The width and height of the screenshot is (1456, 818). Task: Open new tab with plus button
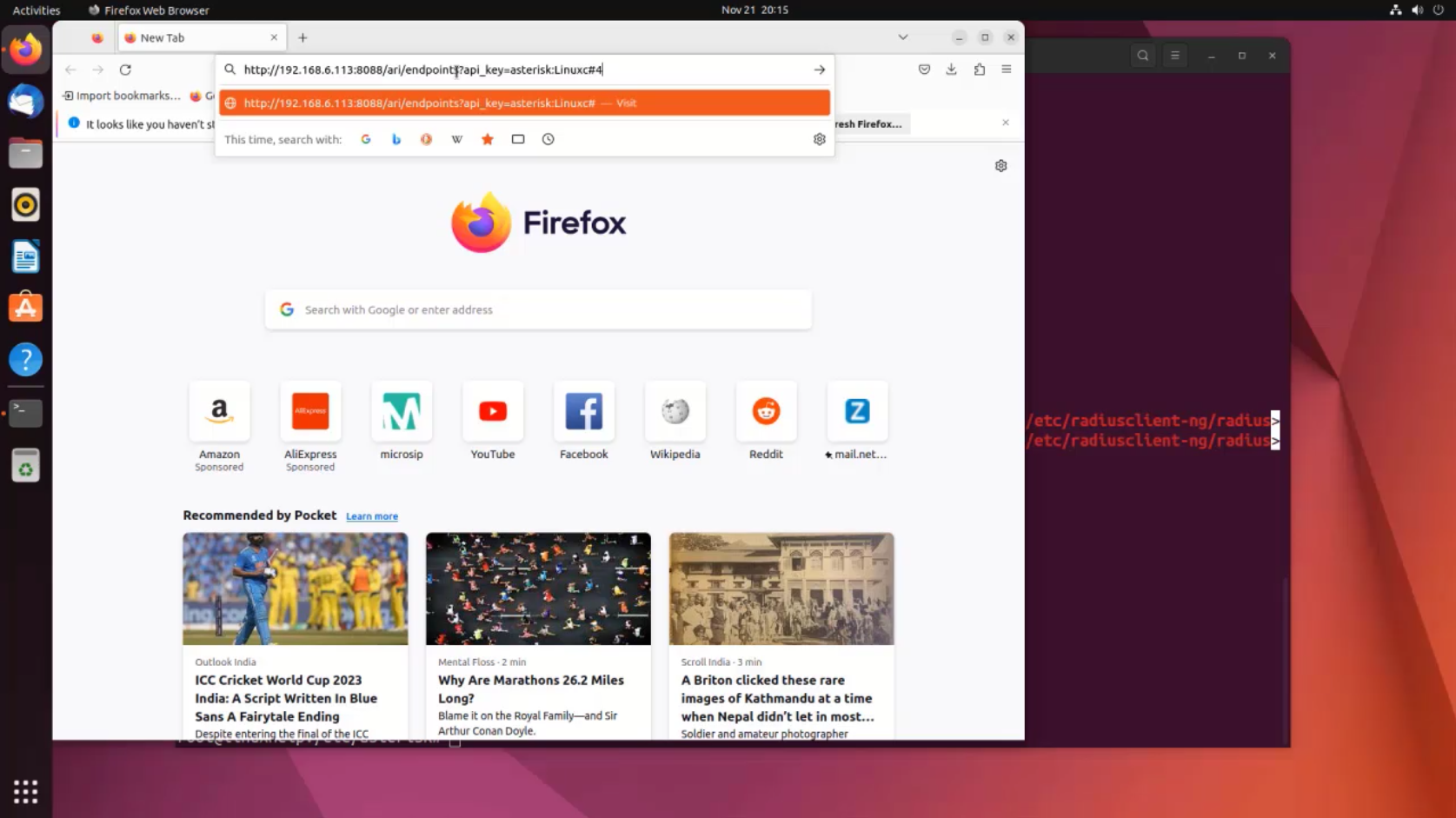click(303, 37)
